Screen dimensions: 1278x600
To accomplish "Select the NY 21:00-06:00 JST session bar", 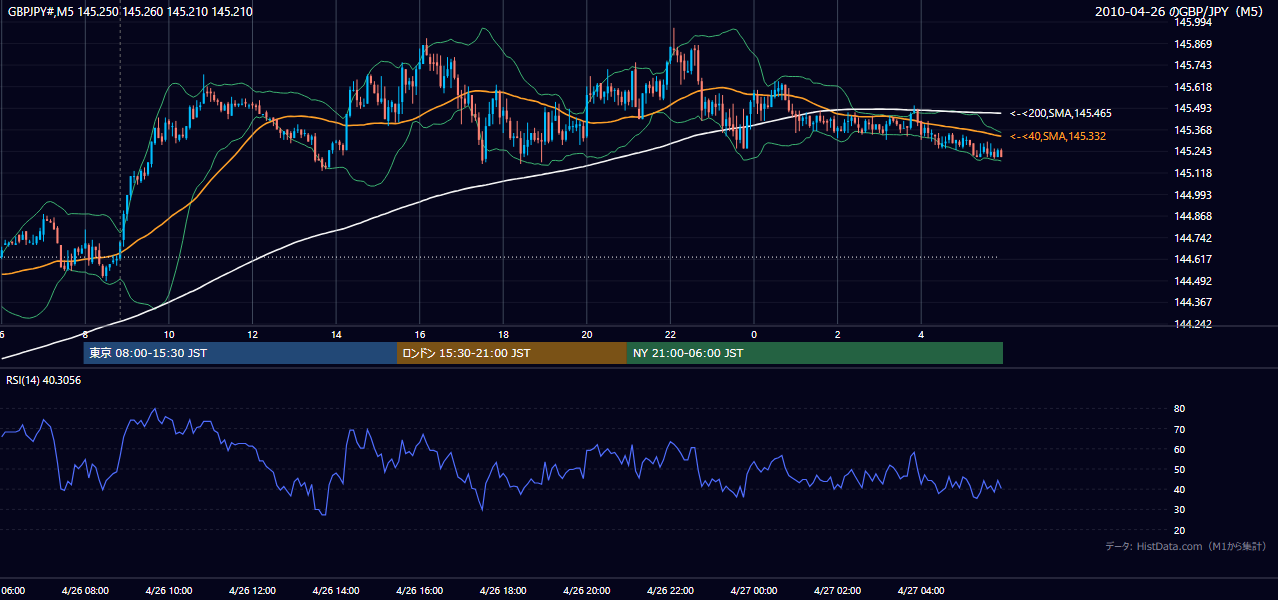I will click(815, 353).
